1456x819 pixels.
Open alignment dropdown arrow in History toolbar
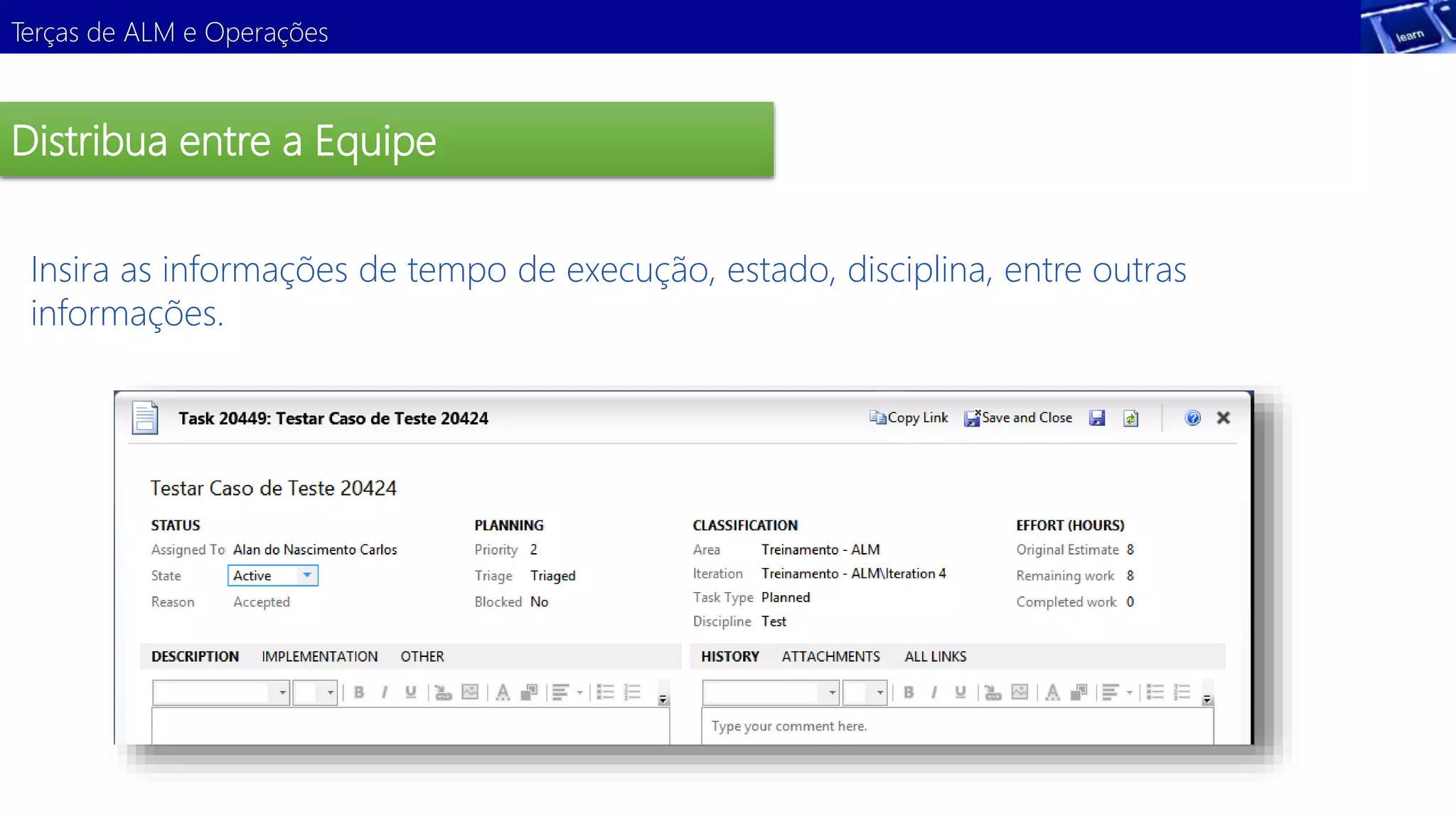tap(1130, 692)
